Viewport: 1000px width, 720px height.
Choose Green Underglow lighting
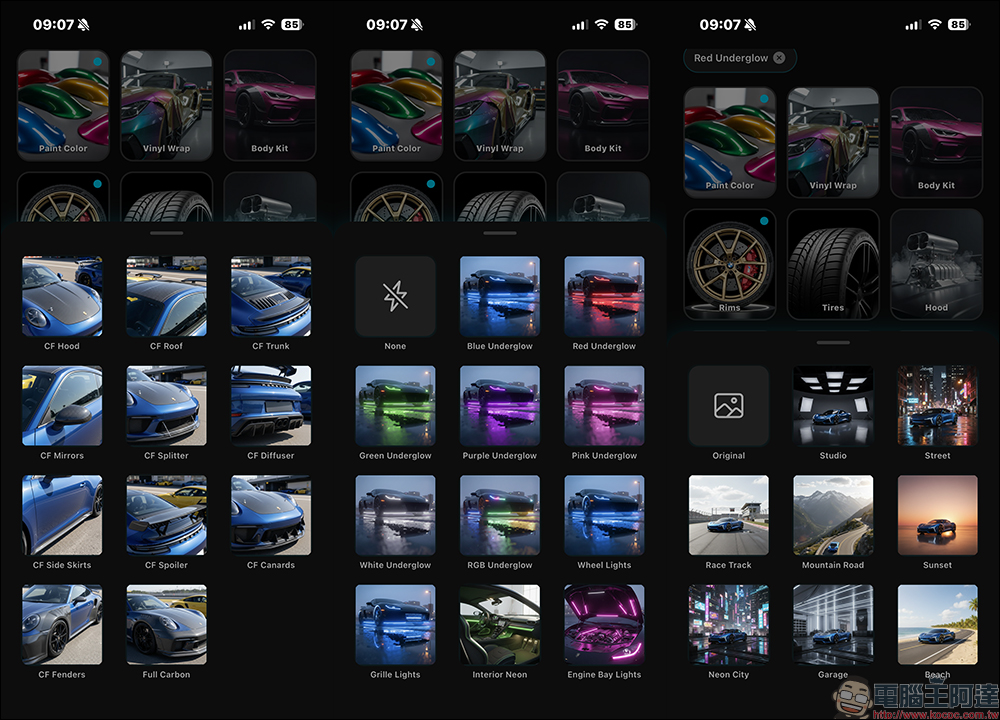(x=395, y=405)
